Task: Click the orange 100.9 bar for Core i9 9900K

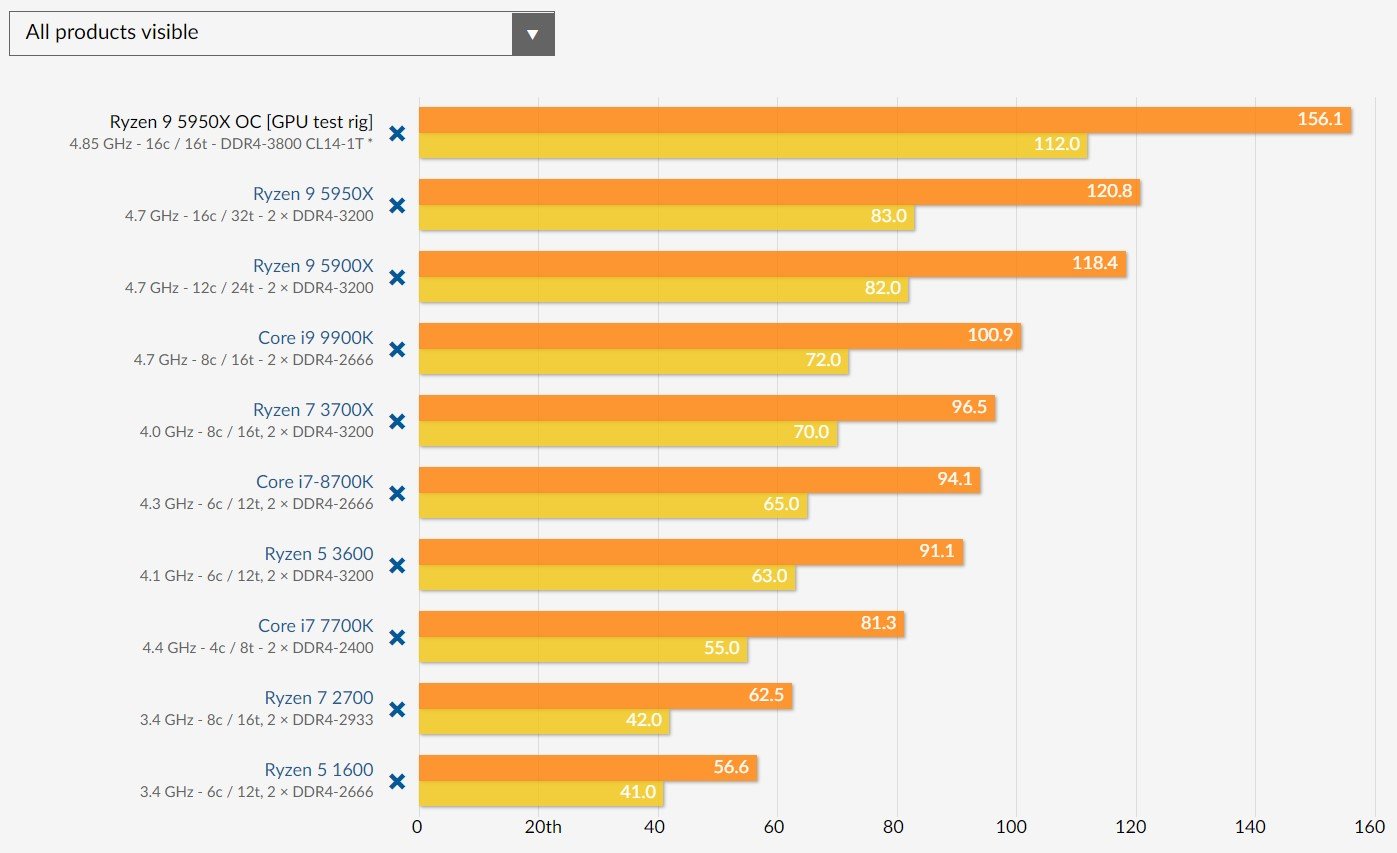Action: (720, 336)
